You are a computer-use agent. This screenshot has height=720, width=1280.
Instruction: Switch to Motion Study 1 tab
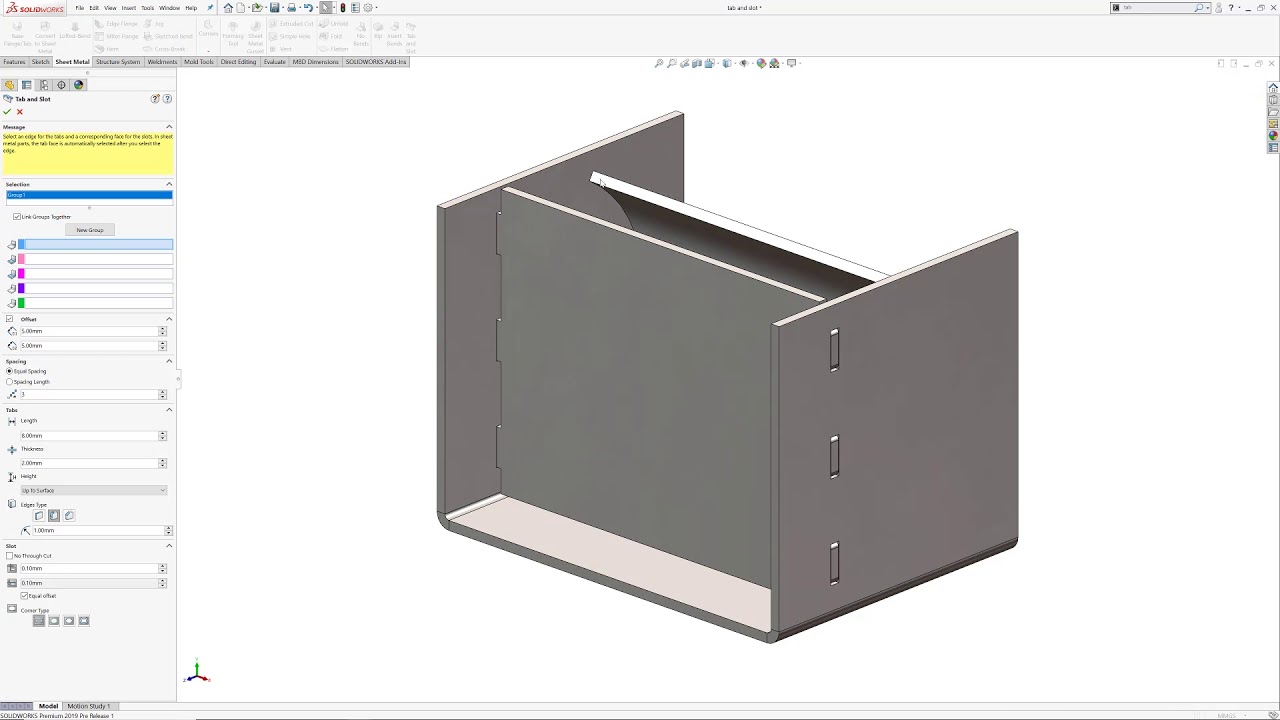tap(88, 706)
